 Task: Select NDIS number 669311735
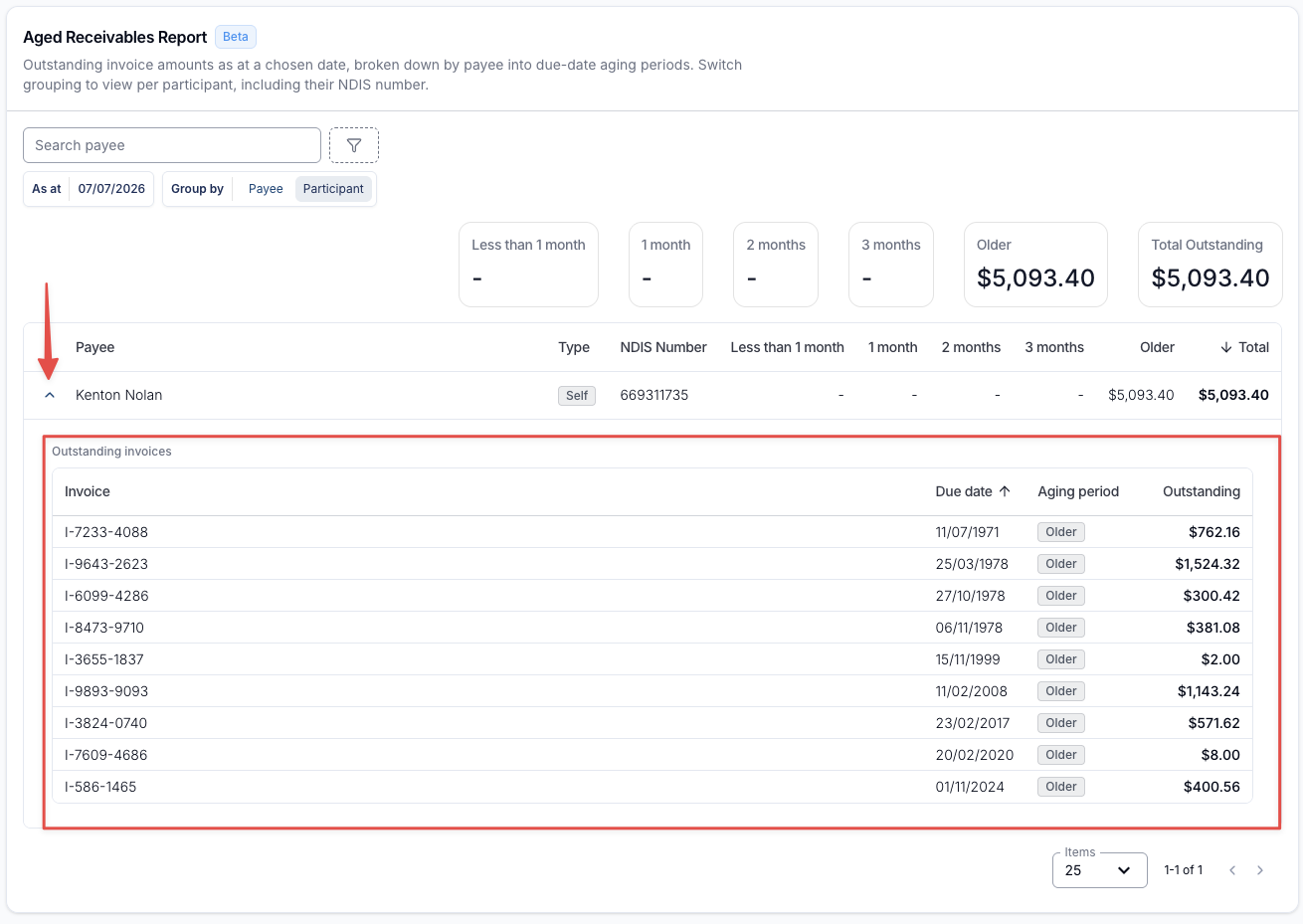click(654, 395)
